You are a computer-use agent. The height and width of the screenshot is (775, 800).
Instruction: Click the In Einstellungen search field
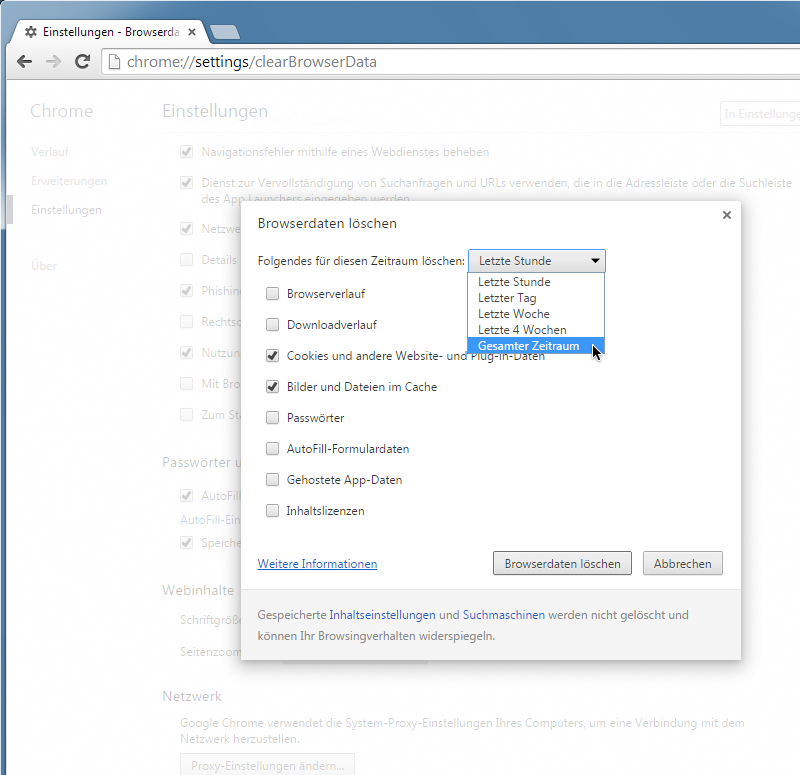[x=760, y=114]
